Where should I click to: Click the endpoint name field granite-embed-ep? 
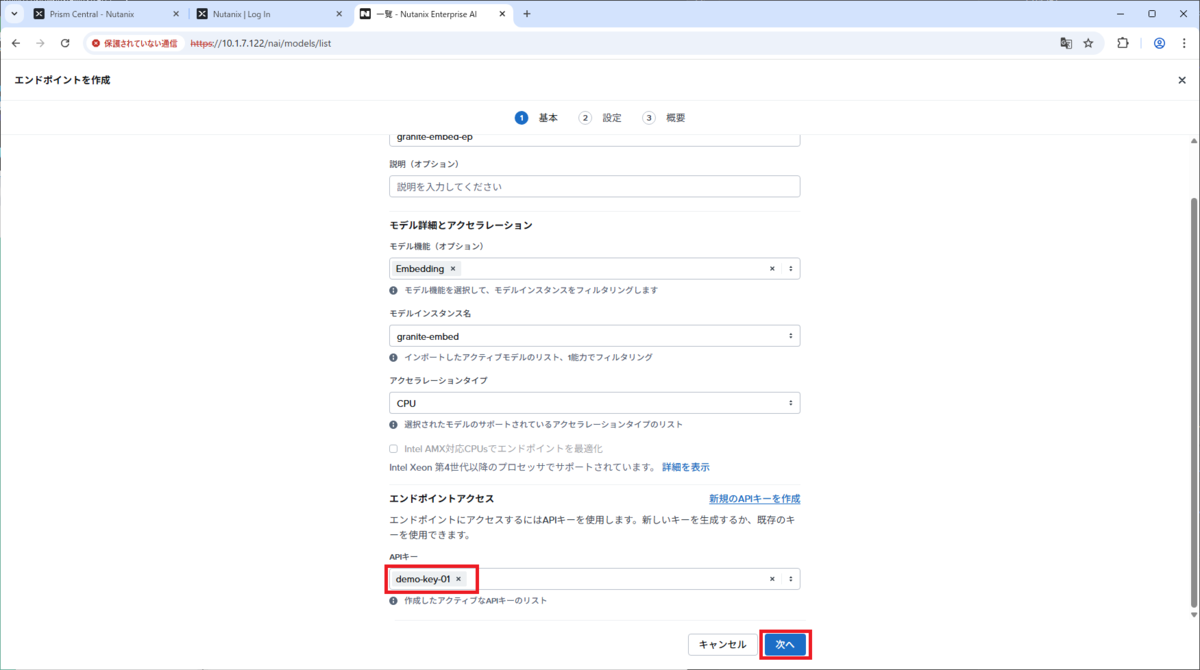click(x=594, y=138)
